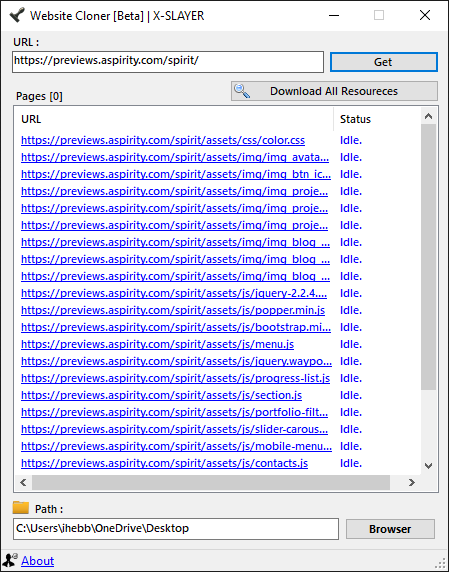
Task: Click the horizontal scrollbar left arrow
Action: [23, 483]
